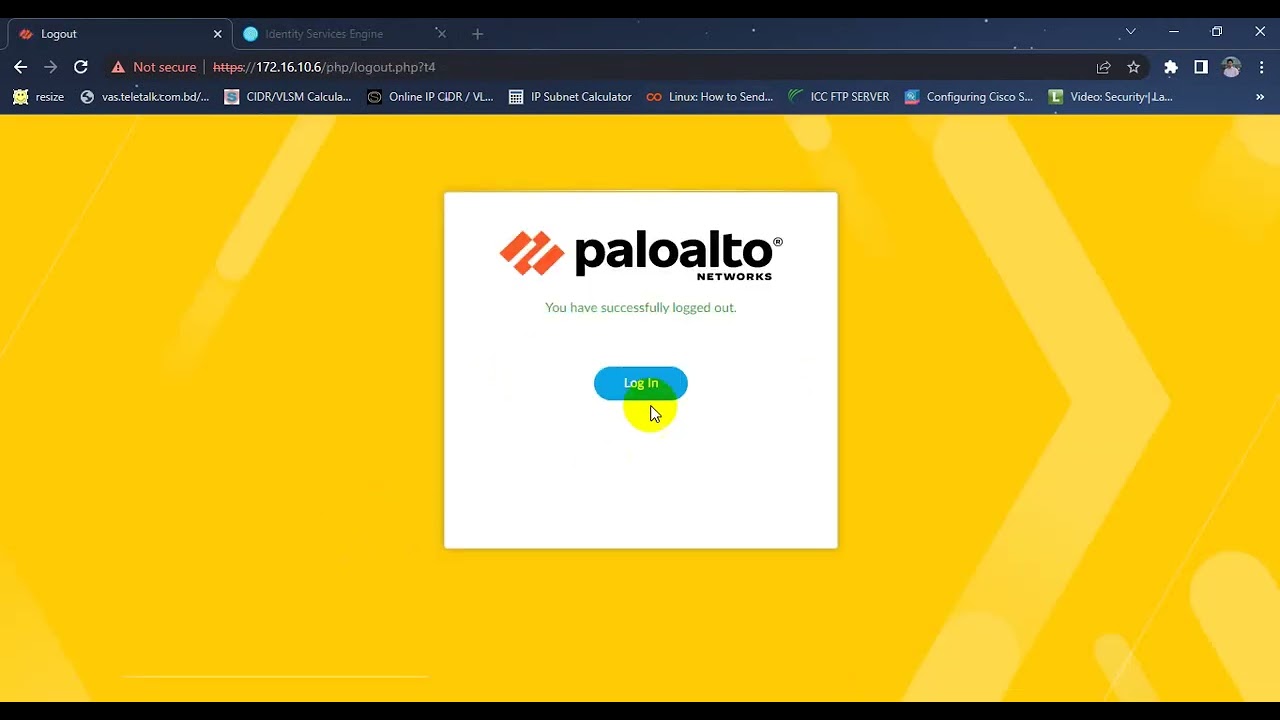The image size is (1280, 720).
Task: Open the ICC FTP SERVER bookmark
Action: [839, 97]
